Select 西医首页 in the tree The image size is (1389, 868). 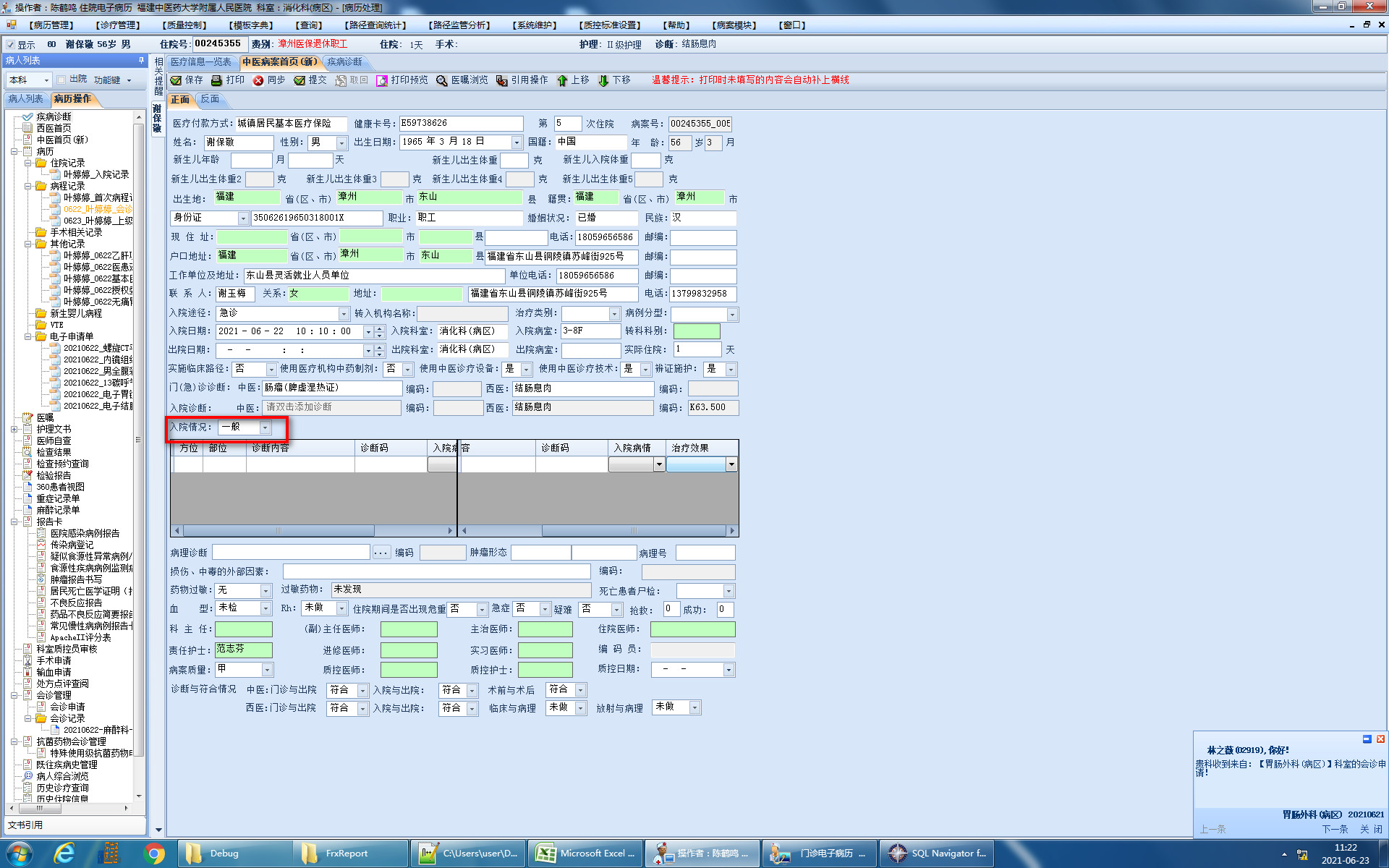(x=54, y=128)
